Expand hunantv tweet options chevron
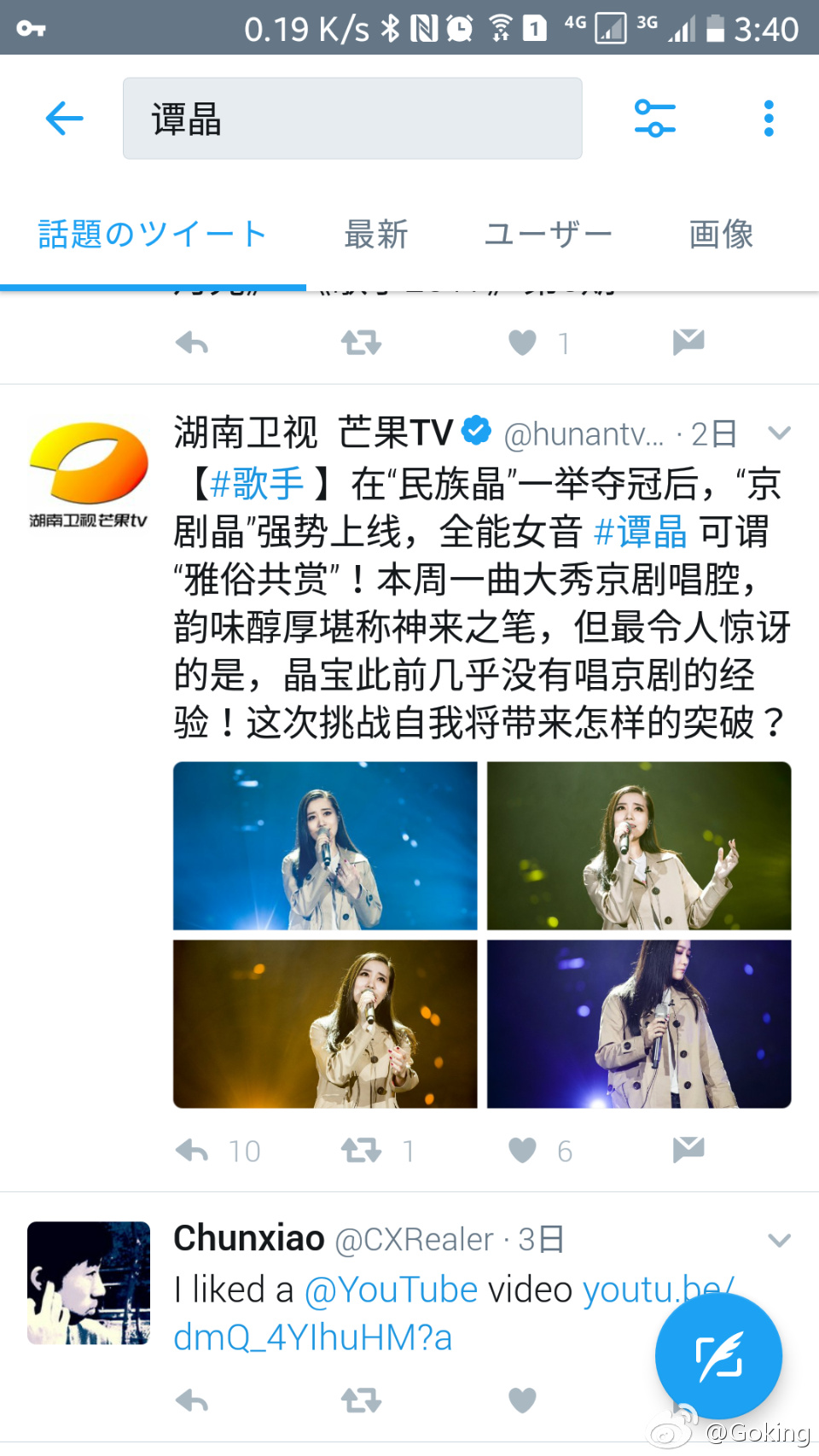819x1456 pixels. click(779, 433)
